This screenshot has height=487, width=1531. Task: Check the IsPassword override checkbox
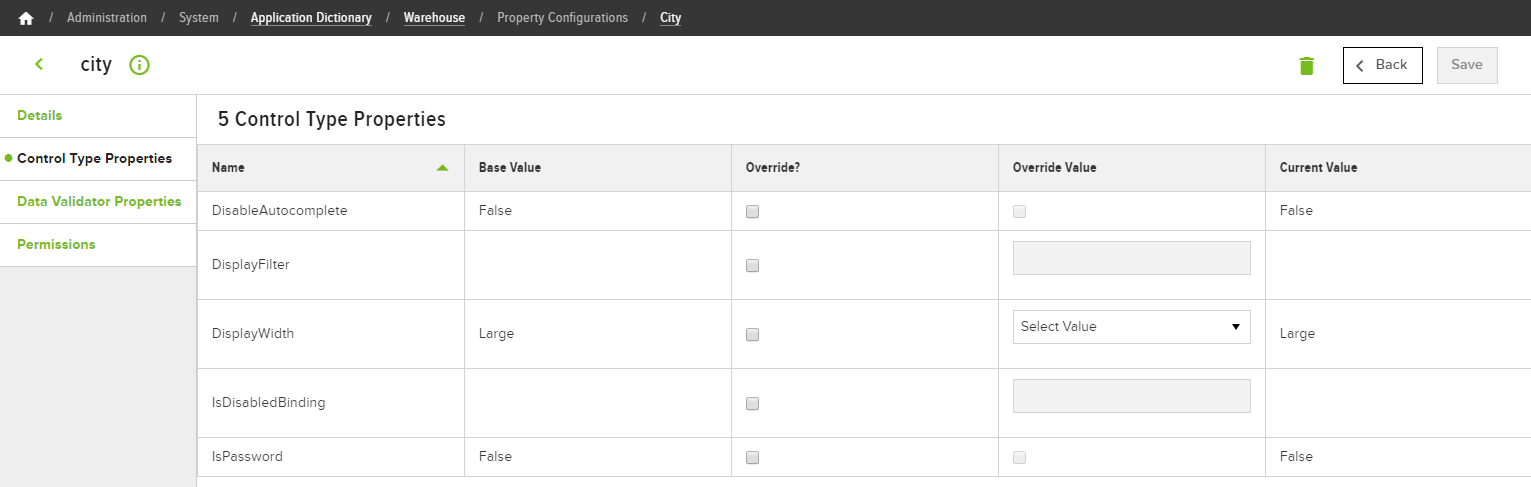click(x=753, y=457)
